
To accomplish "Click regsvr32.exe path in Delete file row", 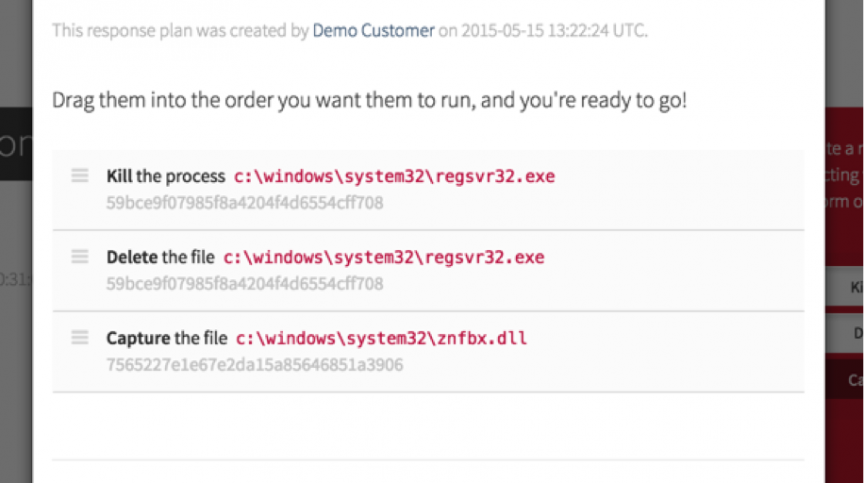I will pos(383,257).
